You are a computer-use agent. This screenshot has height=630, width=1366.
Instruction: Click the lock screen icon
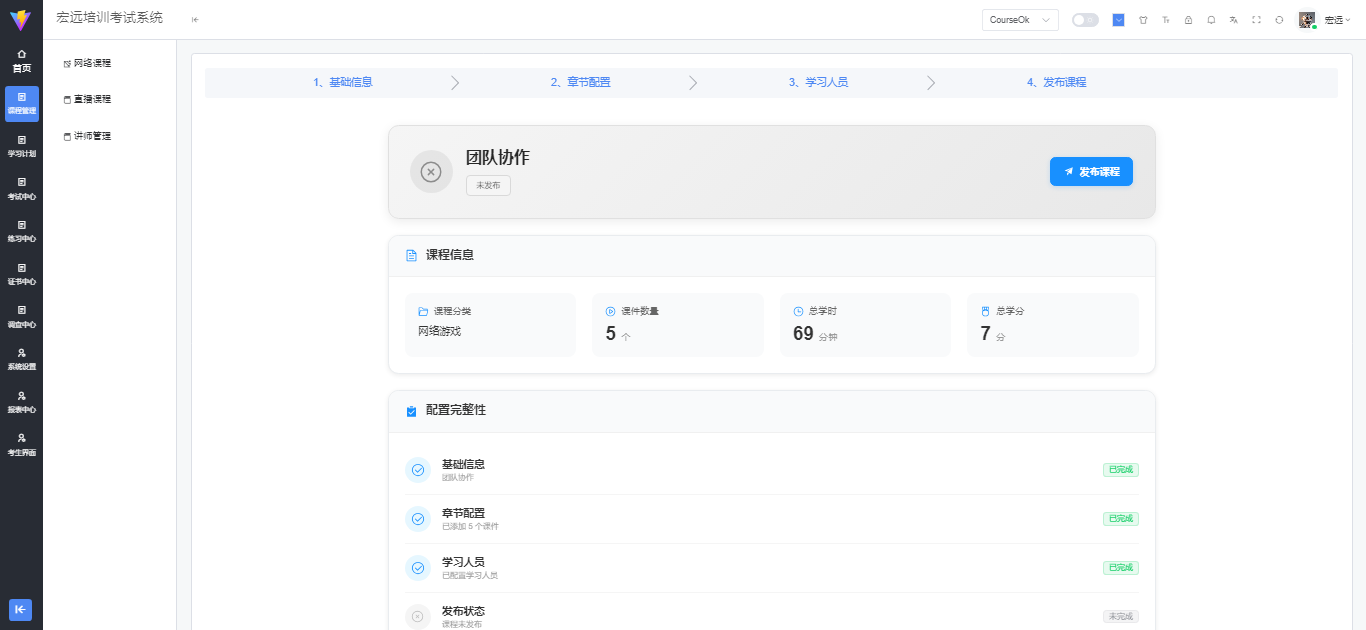pos(1188,19)
